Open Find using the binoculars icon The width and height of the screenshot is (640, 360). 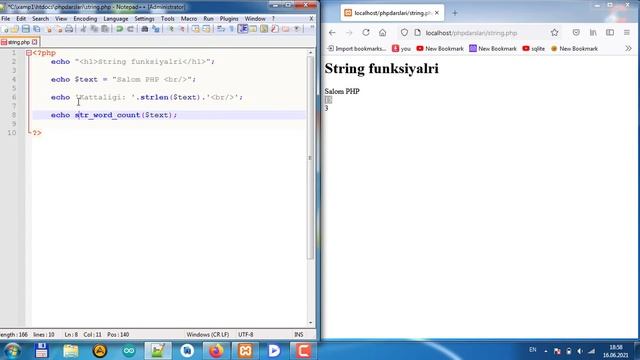[x=144, y=29]
